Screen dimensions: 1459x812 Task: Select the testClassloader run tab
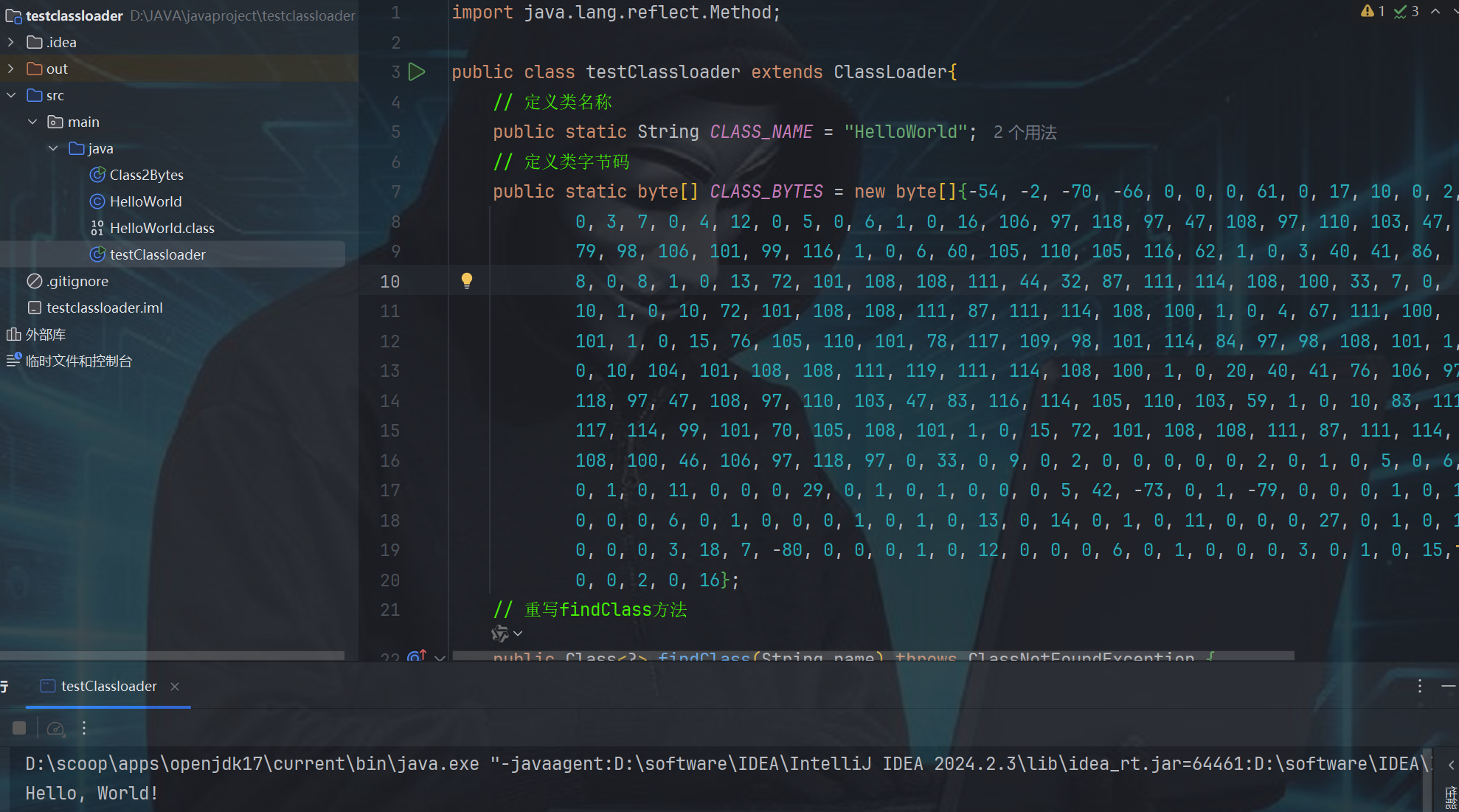pos(108,686)
